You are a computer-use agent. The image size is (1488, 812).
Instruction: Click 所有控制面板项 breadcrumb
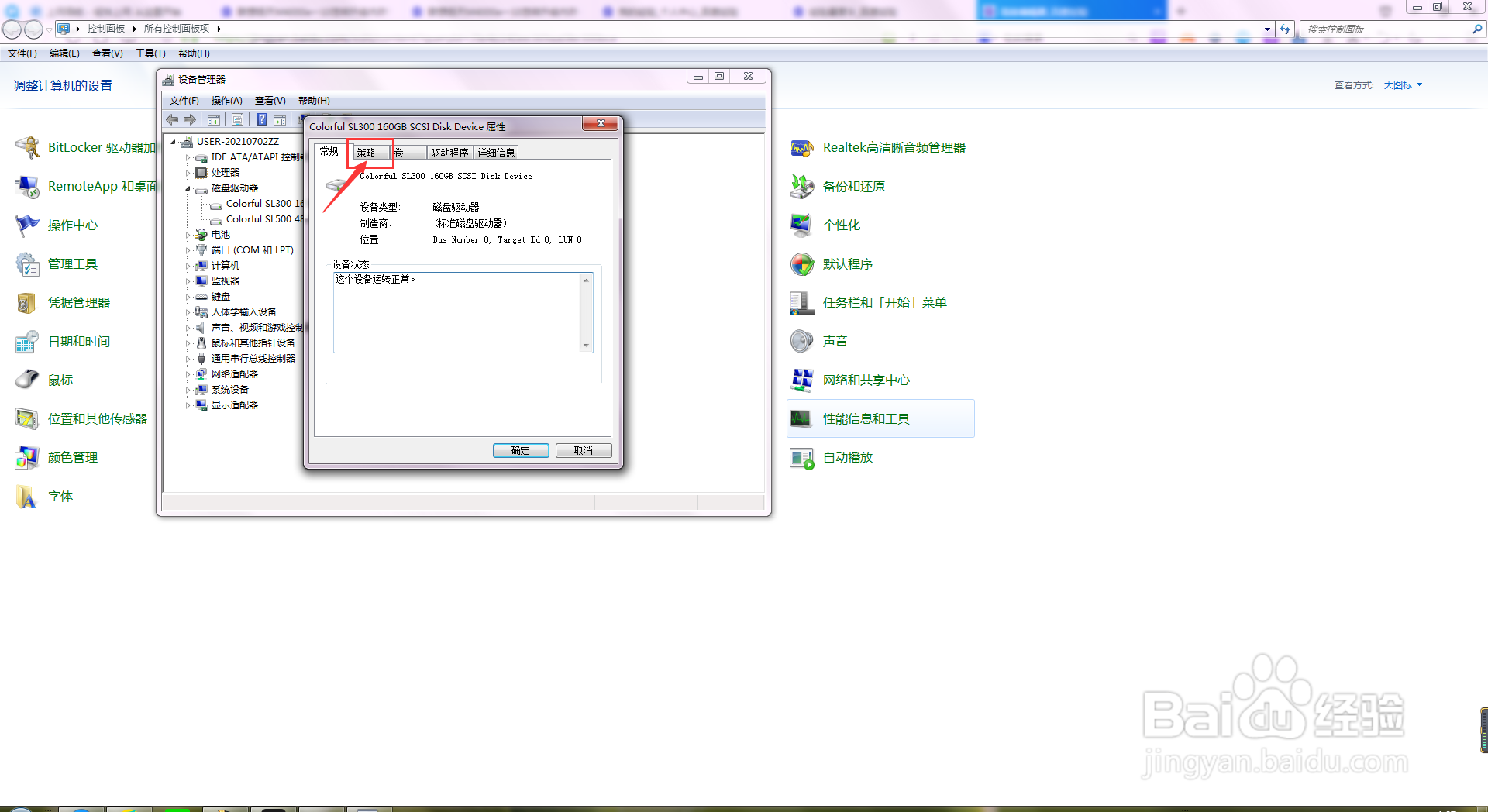tap(177, 29)
